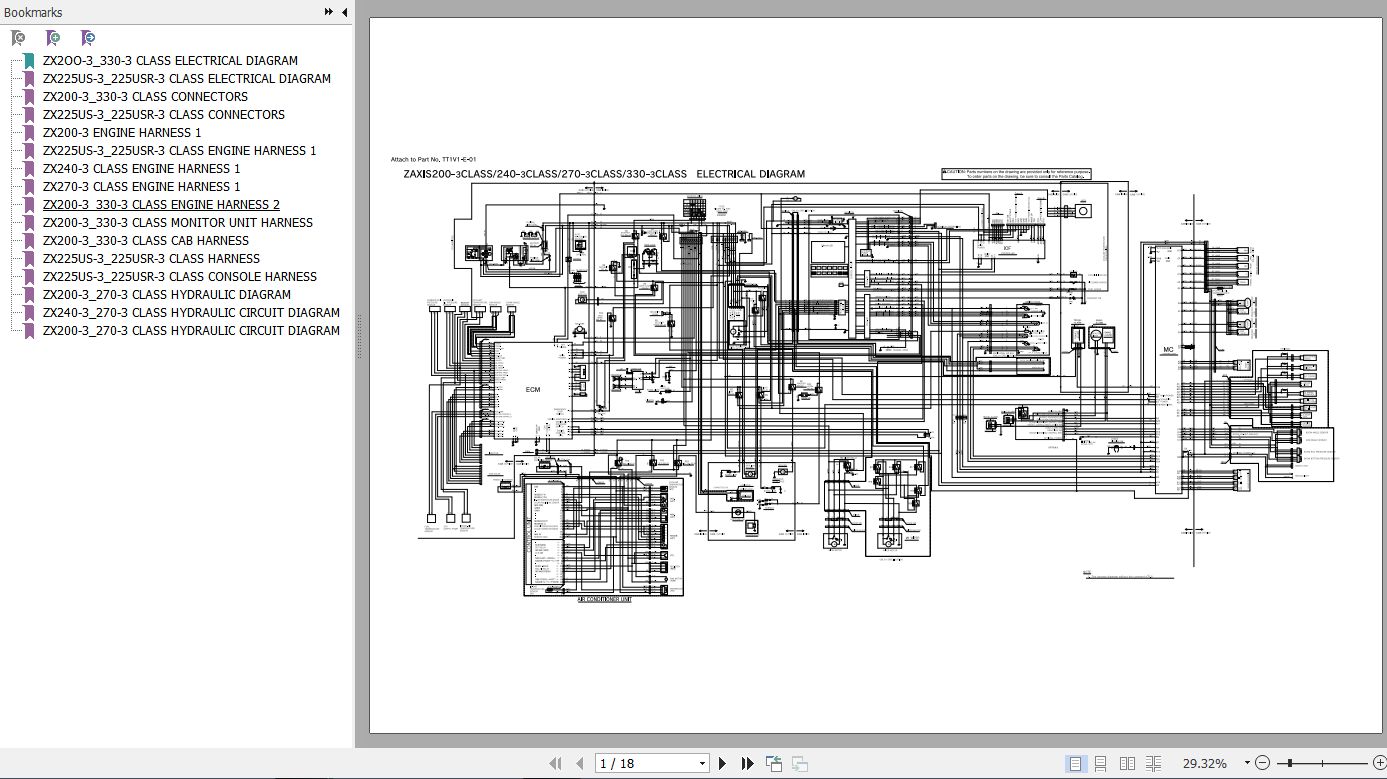Expand bookmarks panel options double arrow

point(329,12)
